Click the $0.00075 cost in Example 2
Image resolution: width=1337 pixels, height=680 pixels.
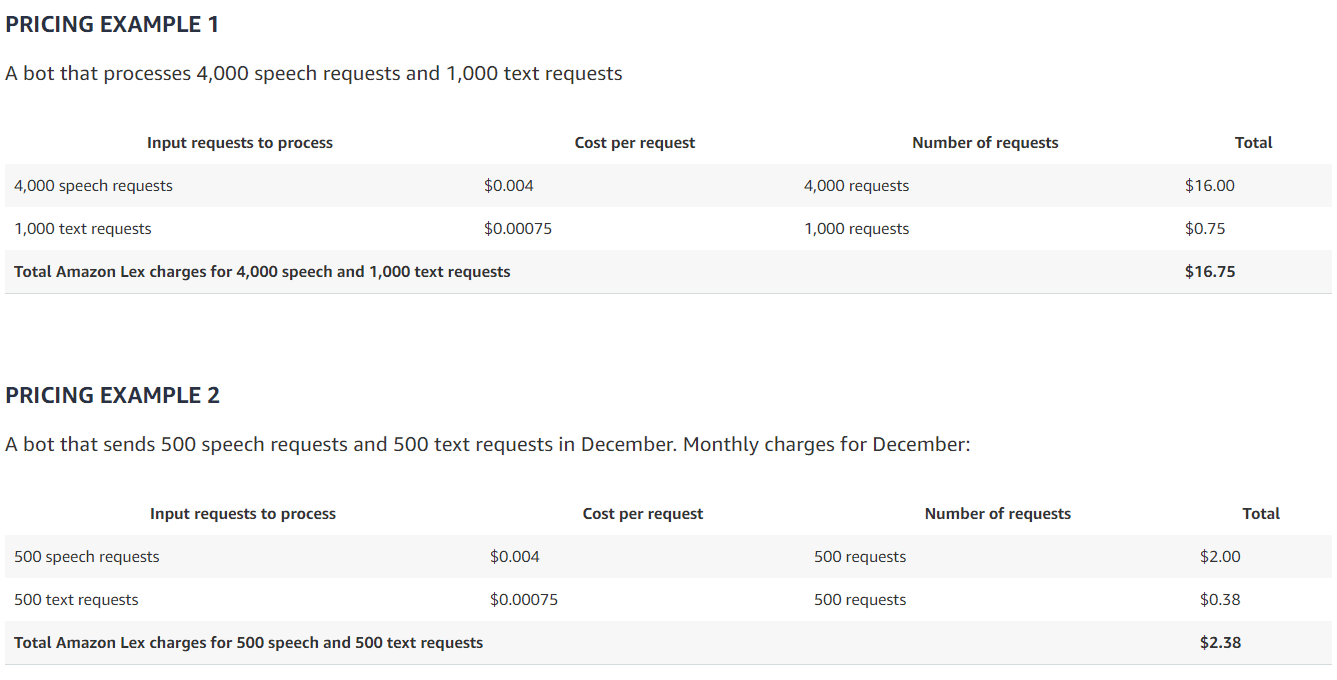pos(523,599)
